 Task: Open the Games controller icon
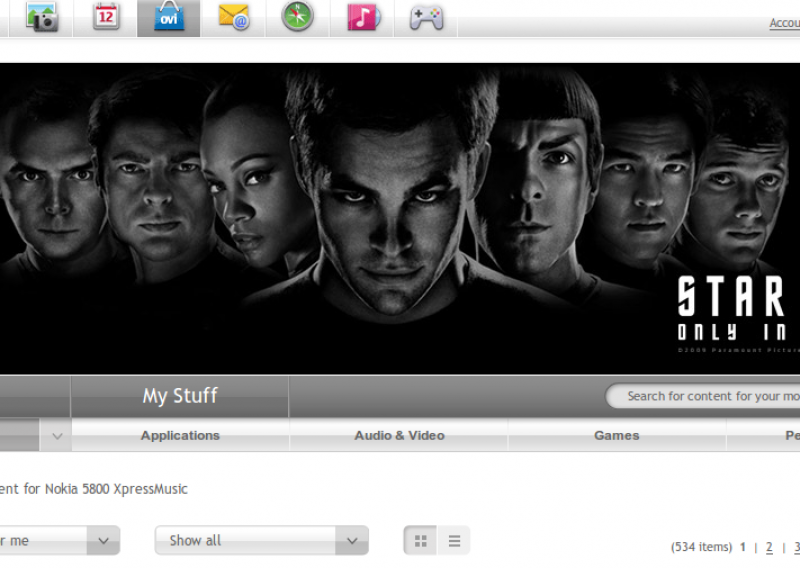click(427, 18)
